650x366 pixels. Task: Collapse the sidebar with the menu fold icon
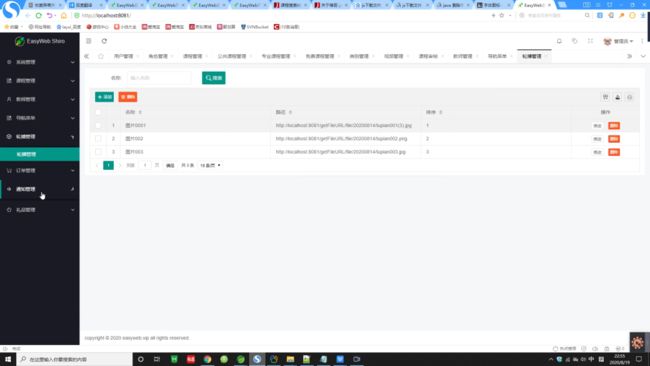(88, 41)
